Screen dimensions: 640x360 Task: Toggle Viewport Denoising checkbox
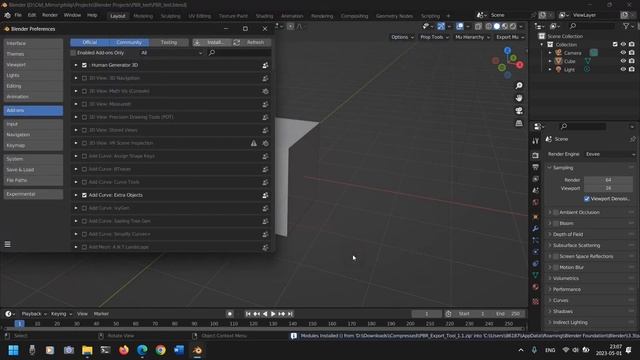point(587,199)
